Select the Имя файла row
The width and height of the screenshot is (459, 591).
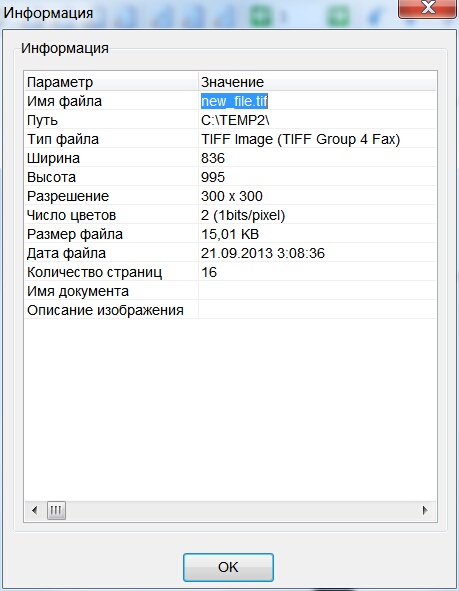[230, 101]
